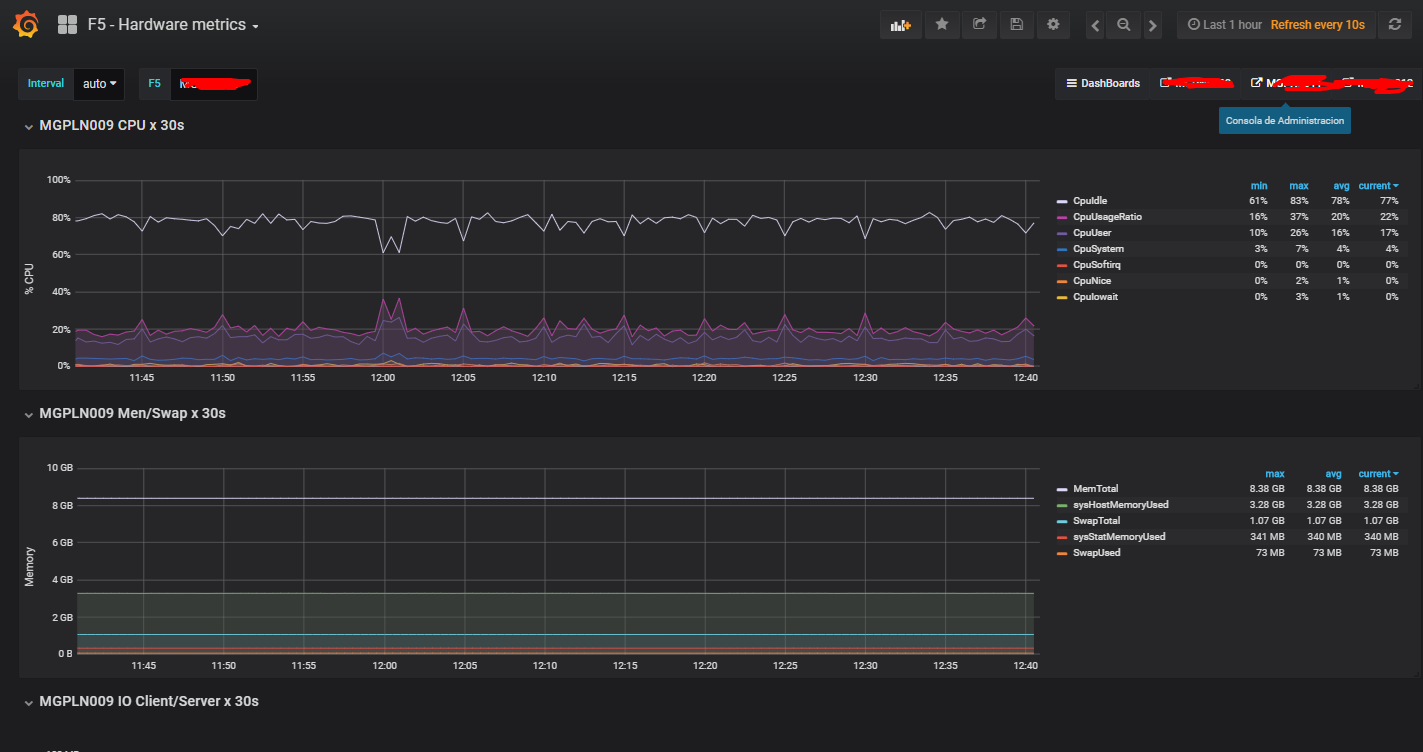Sort CPU legend by current column
The height and width of the screenshot is (752, 1423).
pos(1377,186)
